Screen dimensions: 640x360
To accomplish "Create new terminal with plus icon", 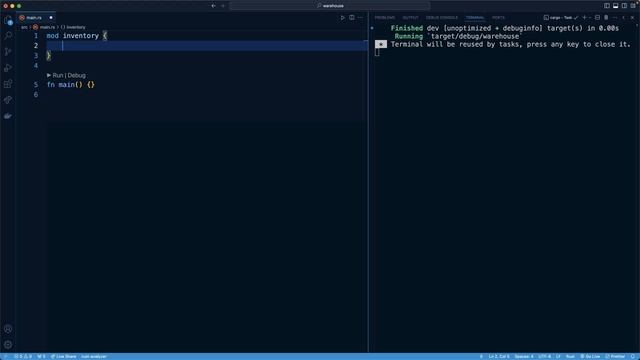I will 584,18.
